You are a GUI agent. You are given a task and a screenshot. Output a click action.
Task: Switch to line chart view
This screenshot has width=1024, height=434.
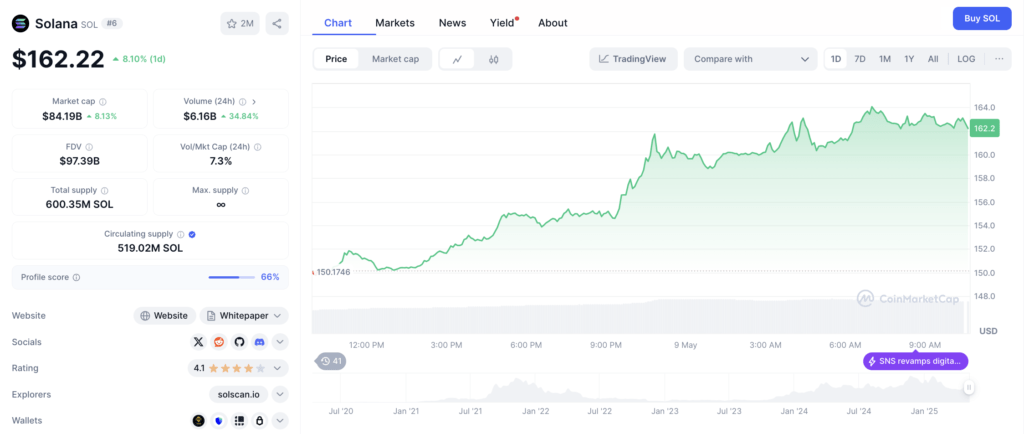[x=458, y=59]
